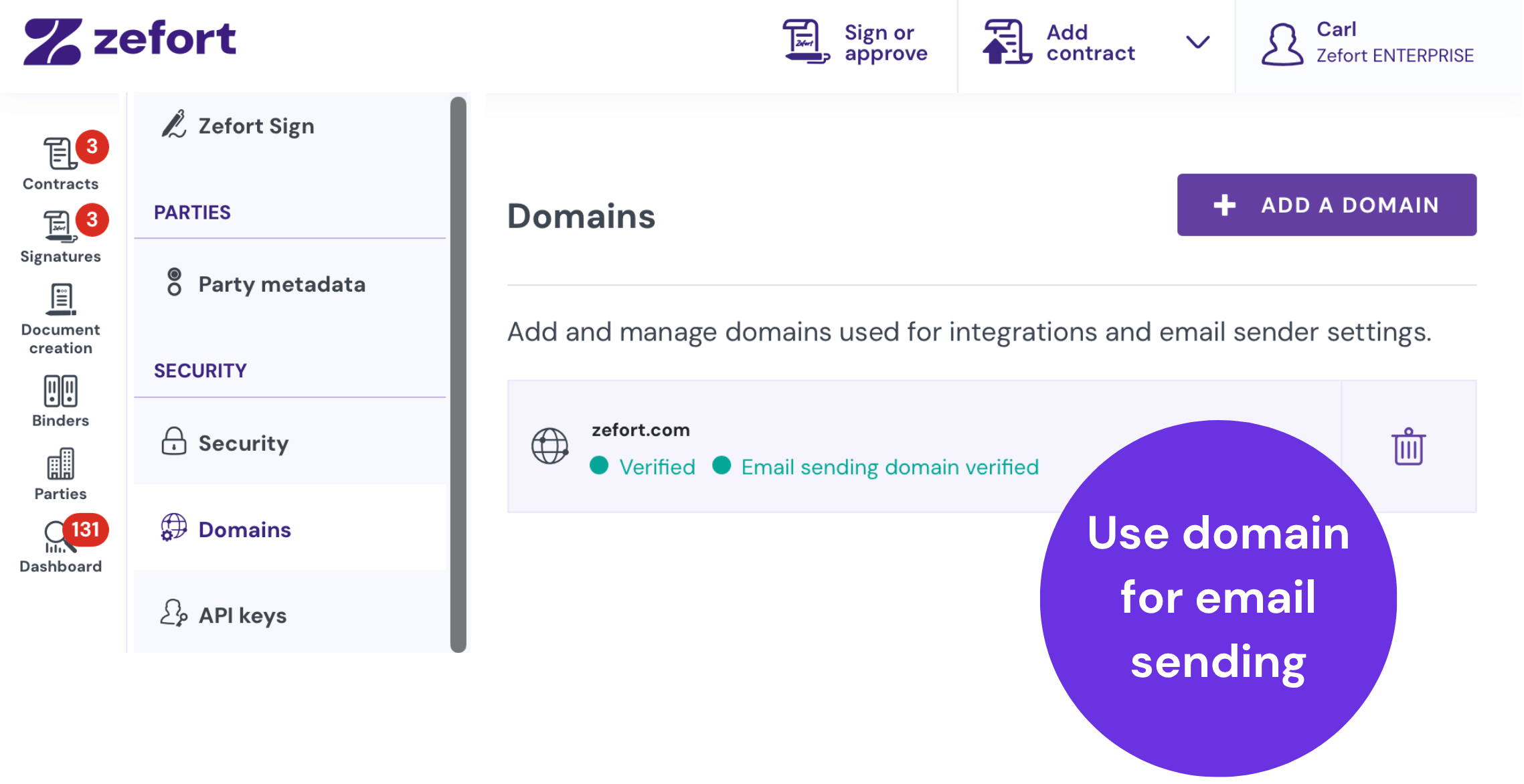Click the Zefort ENTERPRISE account label
This screenshot has height=784, width=1524.
point(1395,56)
